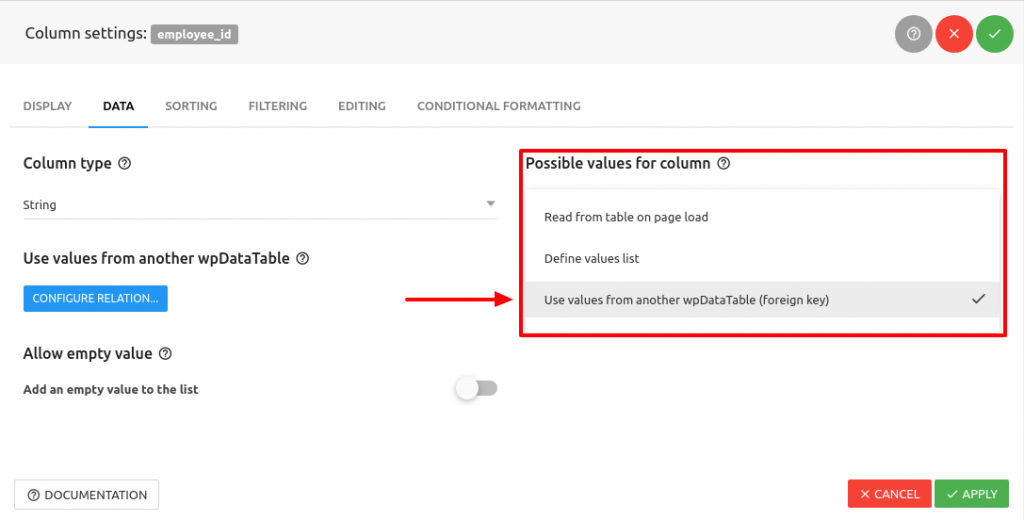Click the red Cancel button
The width and height of the screenshot is (1024, 520).
(889, 494)
